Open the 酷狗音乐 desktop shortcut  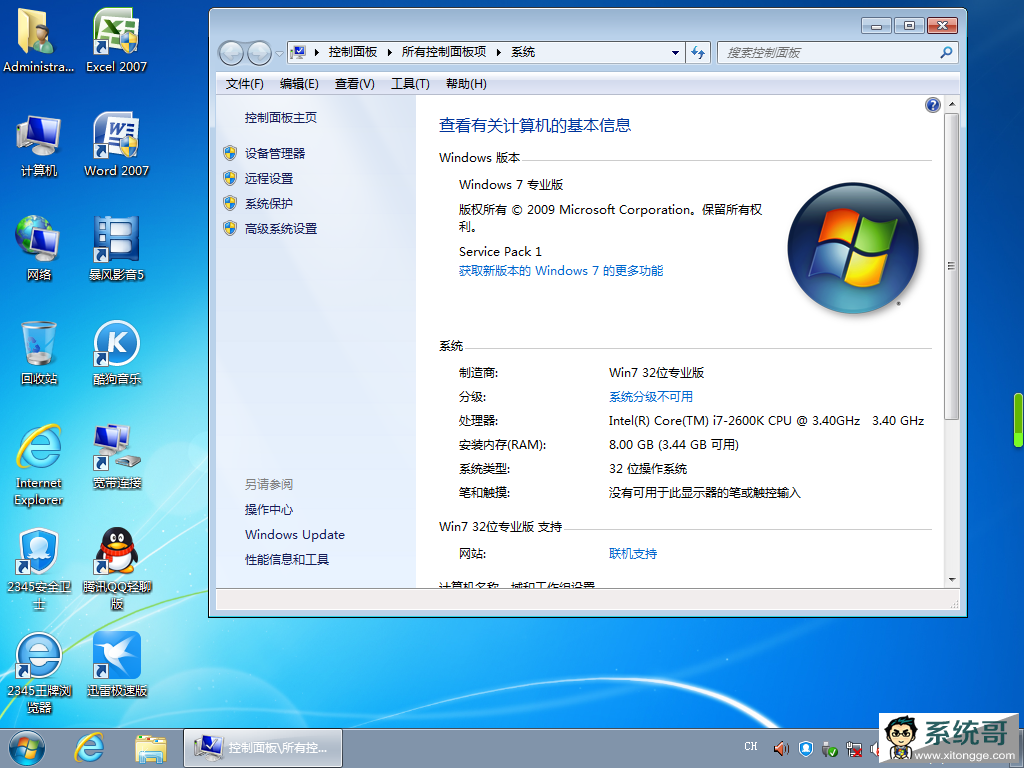(x=116, y=353)
